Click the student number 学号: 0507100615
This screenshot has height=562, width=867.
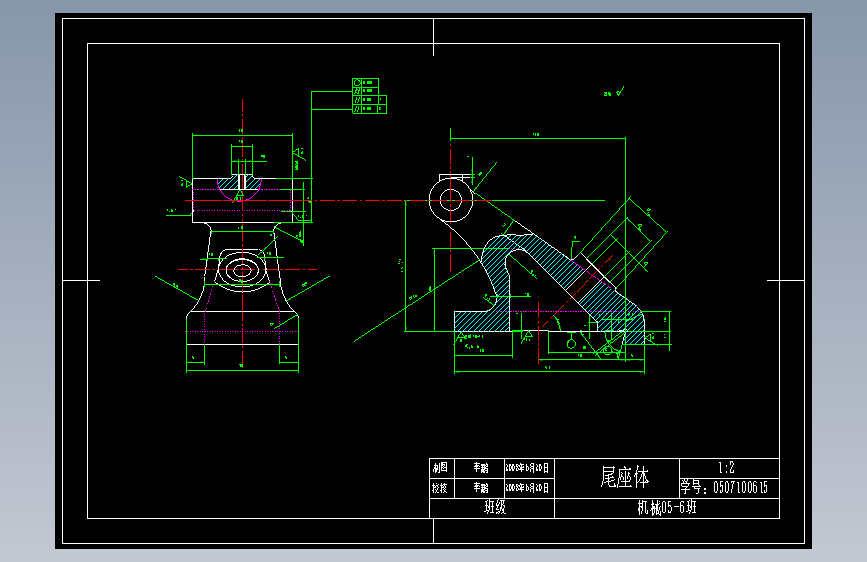[x=724, y=487]
